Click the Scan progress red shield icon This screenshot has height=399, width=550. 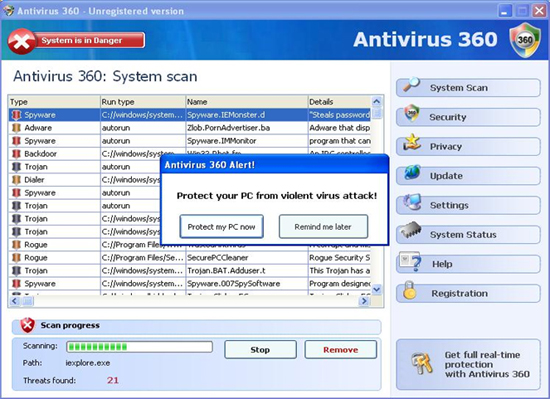pos(27,325)
